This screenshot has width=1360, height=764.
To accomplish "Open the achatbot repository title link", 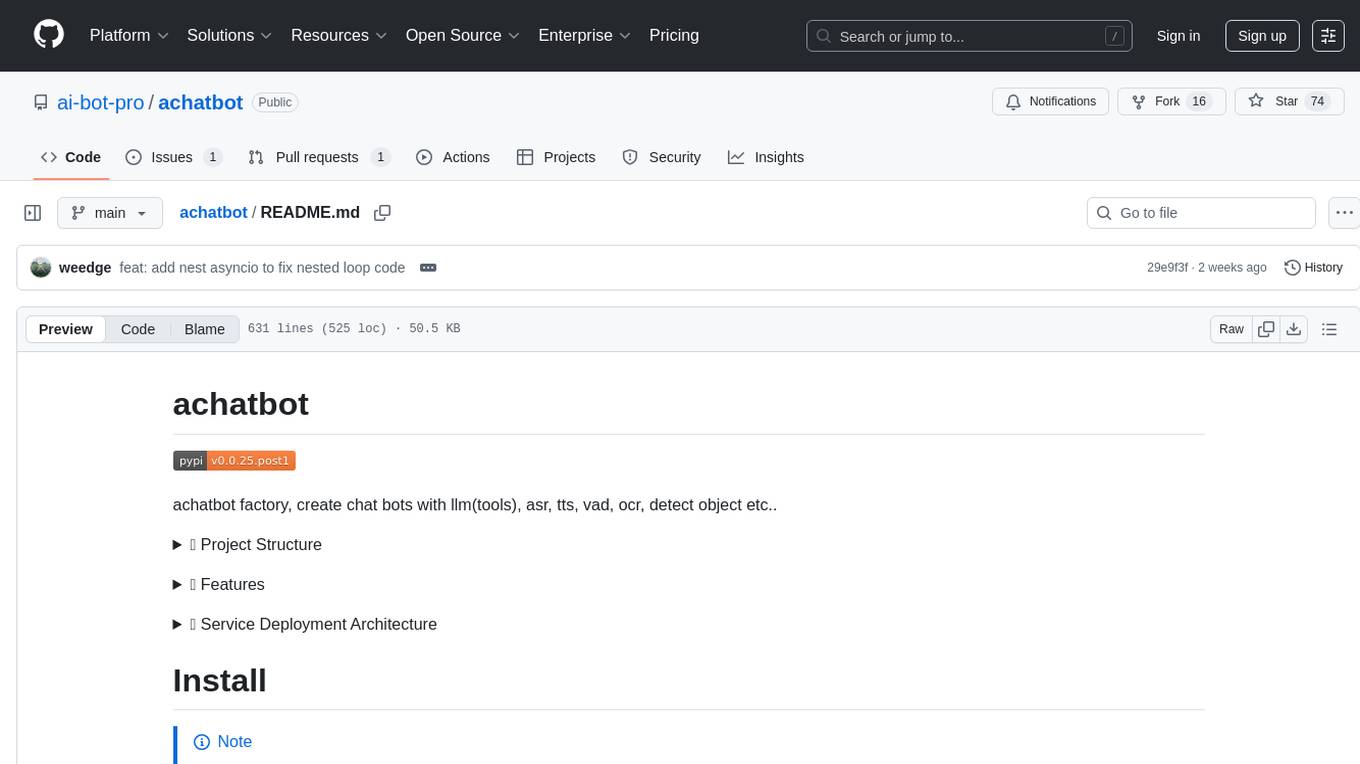I will click(200, 102).
